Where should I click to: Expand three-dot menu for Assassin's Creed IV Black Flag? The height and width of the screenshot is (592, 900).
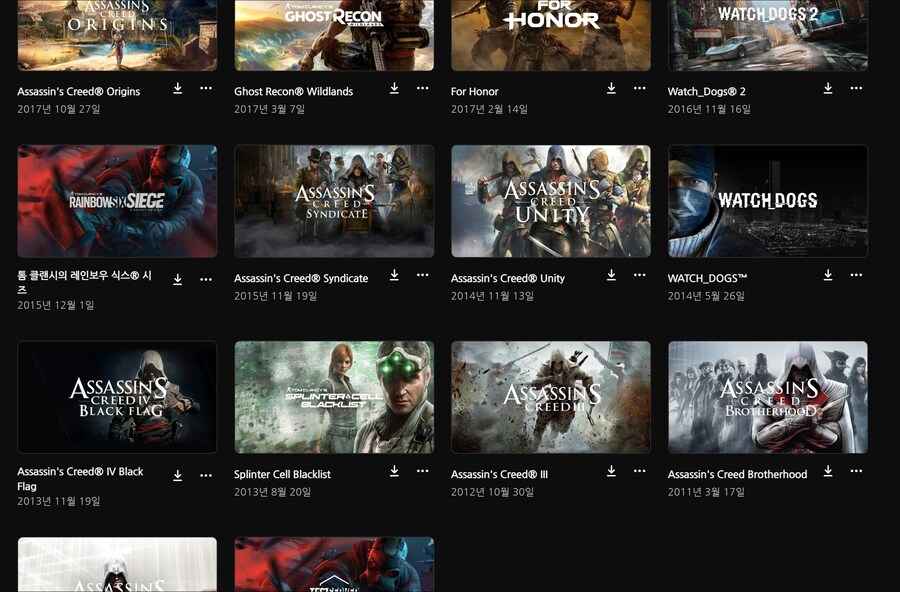click(206, 476)
